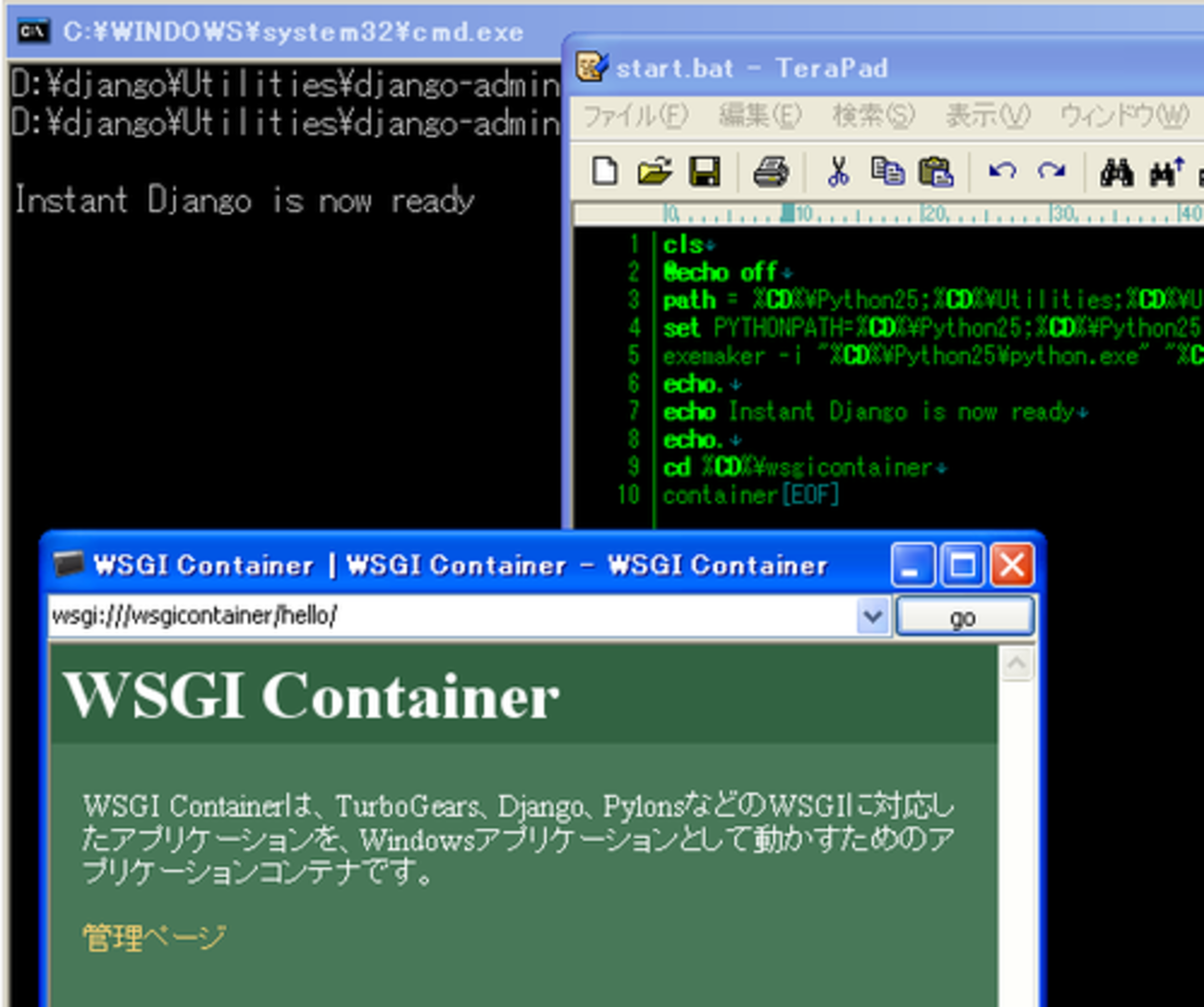Open the 表示(V) menu in TeraPad
The height and width of the screenshot is (1007, 1204).
[987, 116]
